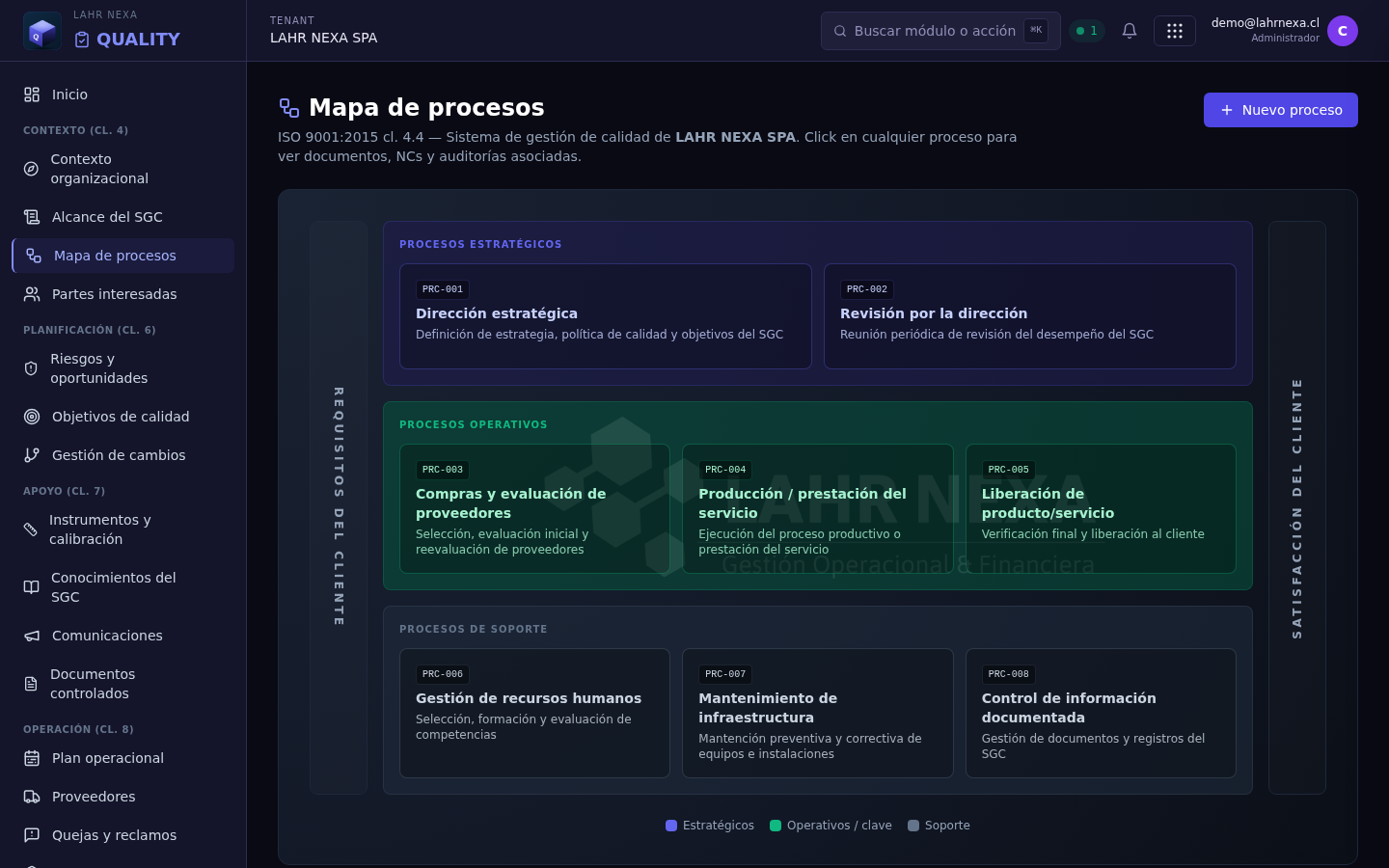The height and width of the screenshot is (868, 1389).
Task: Click the Operativos / clave green swatch
Action: point(776,826)
